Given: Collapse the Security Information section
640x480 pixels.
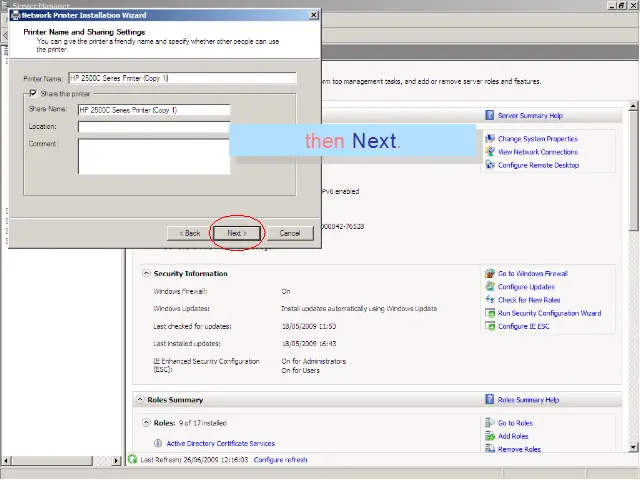Looking at the screenshot, I should click(146, 273).
